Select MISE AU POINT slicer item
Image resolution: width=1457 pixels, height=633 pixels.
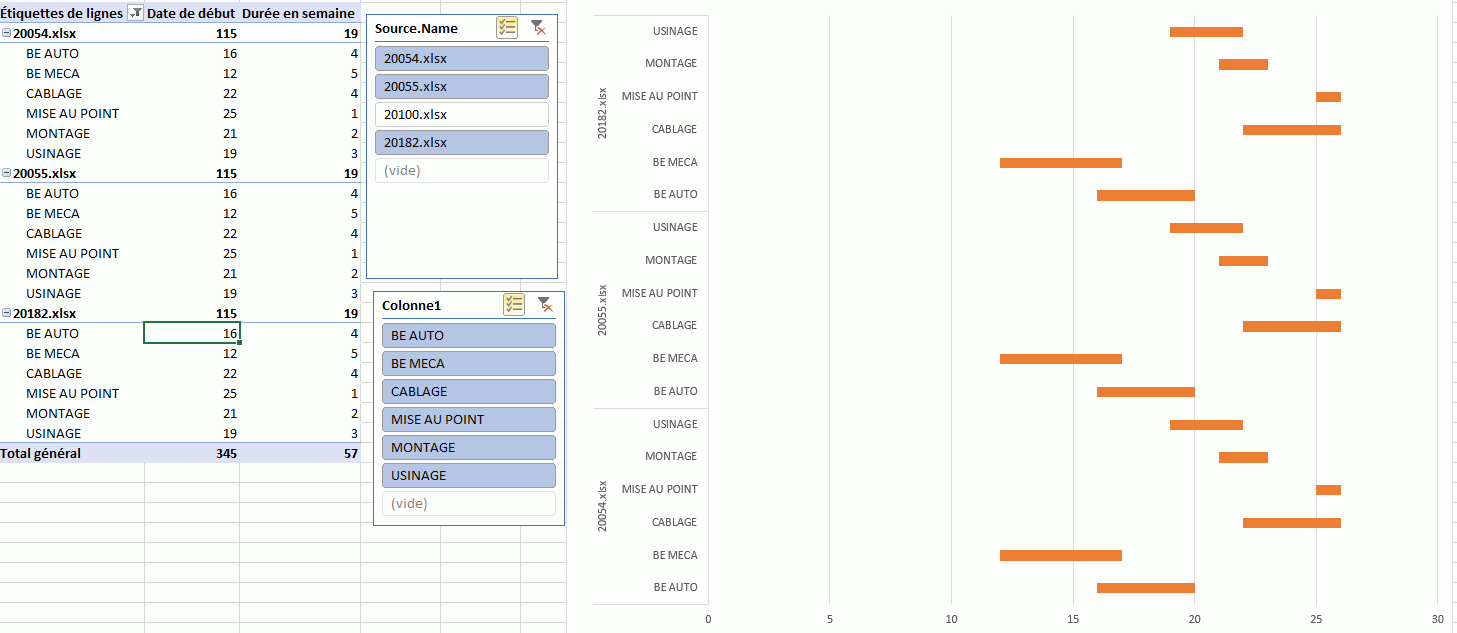coord(468,419)
